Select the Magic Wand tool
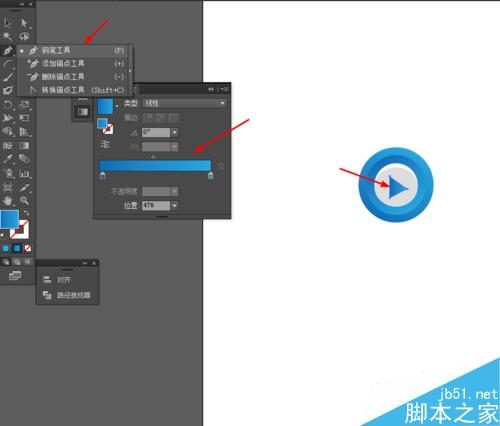The height and width of the screenshot is (426, 500). (8, 37)
